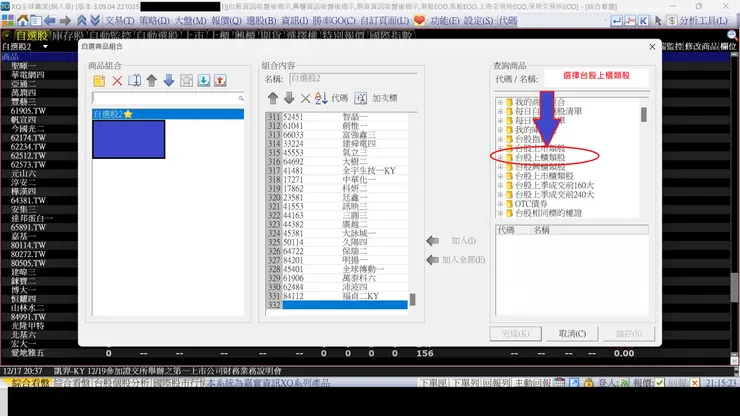
Task: Select row 331 福貞二KY
Action: click(337, 296)
